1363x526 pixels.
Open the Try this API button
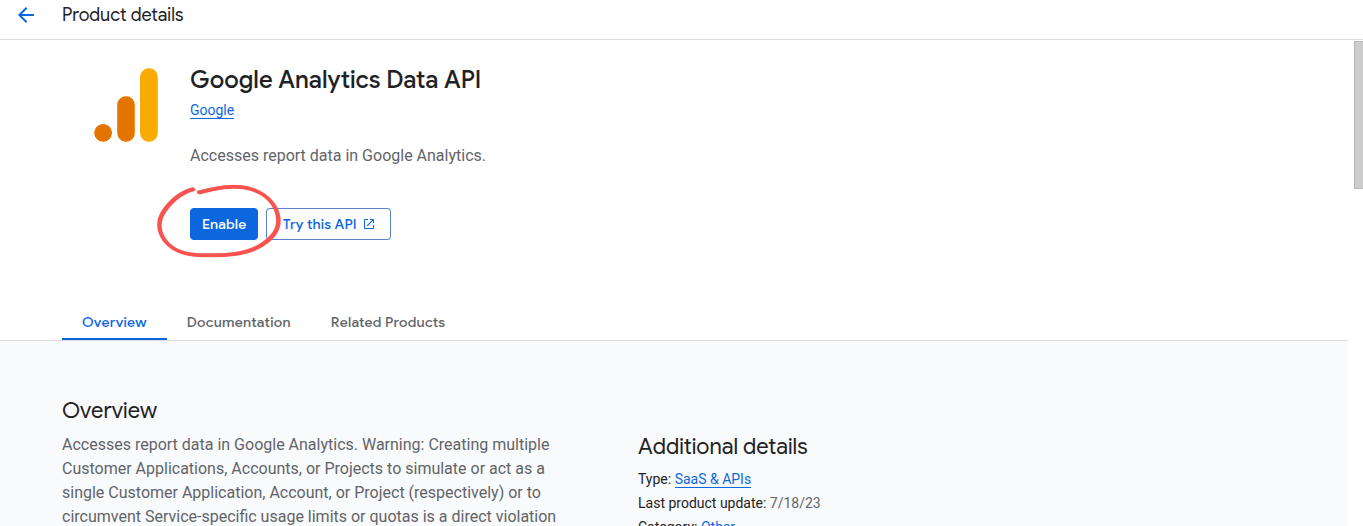pyautogui.click(x=328, y=224)
